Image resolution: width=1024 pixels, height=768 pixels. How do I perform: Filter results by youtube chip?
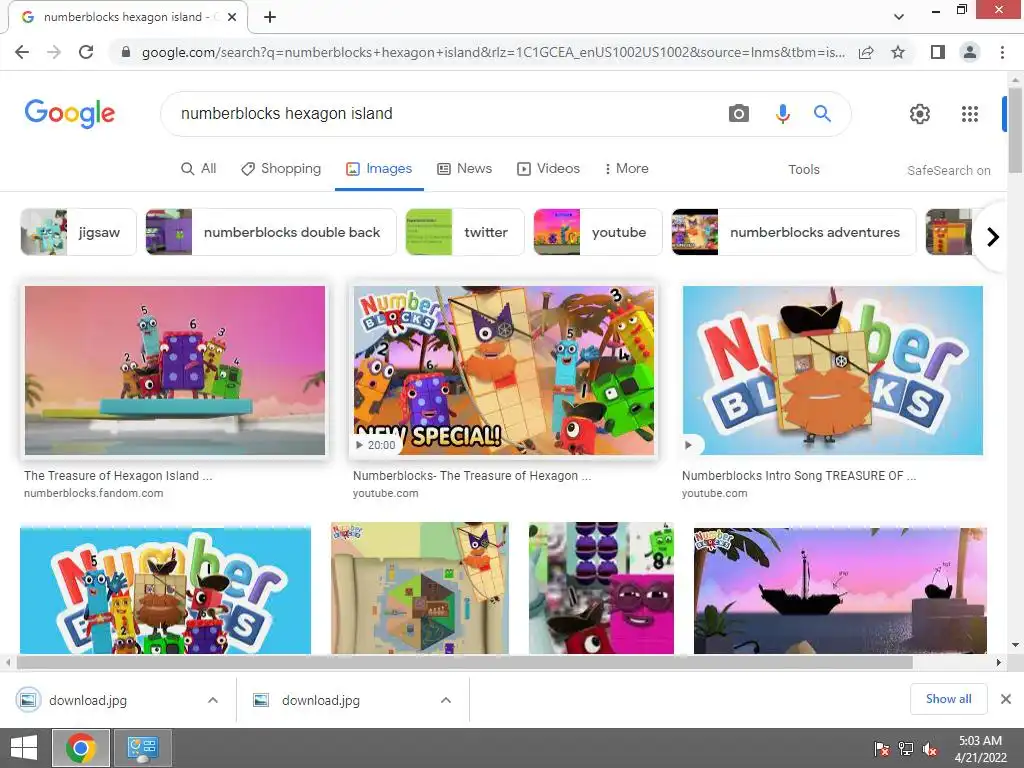tap(598, 232)
